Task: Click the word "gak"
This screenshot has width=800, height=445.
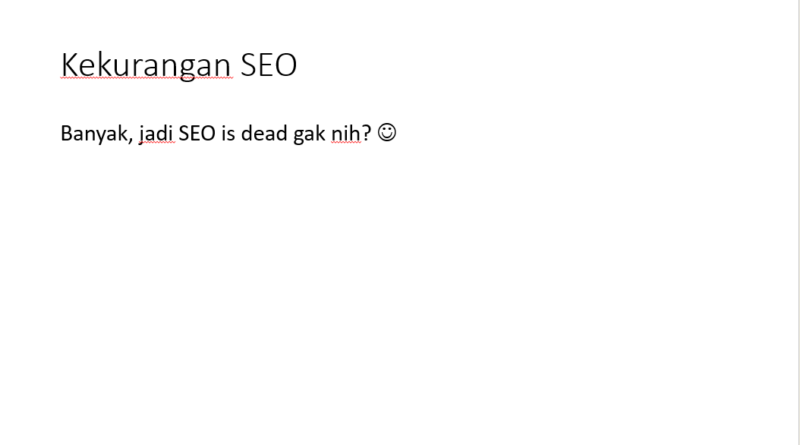Action: pos(309,135)
